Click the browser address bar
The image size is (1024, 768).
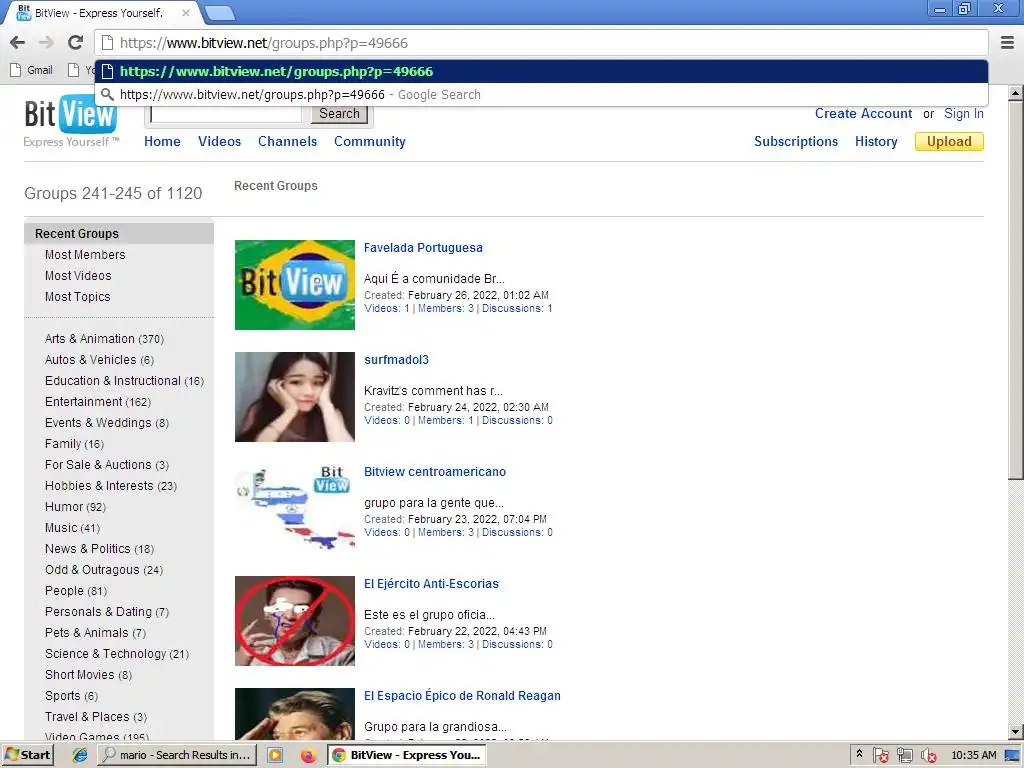coord(541,43)
